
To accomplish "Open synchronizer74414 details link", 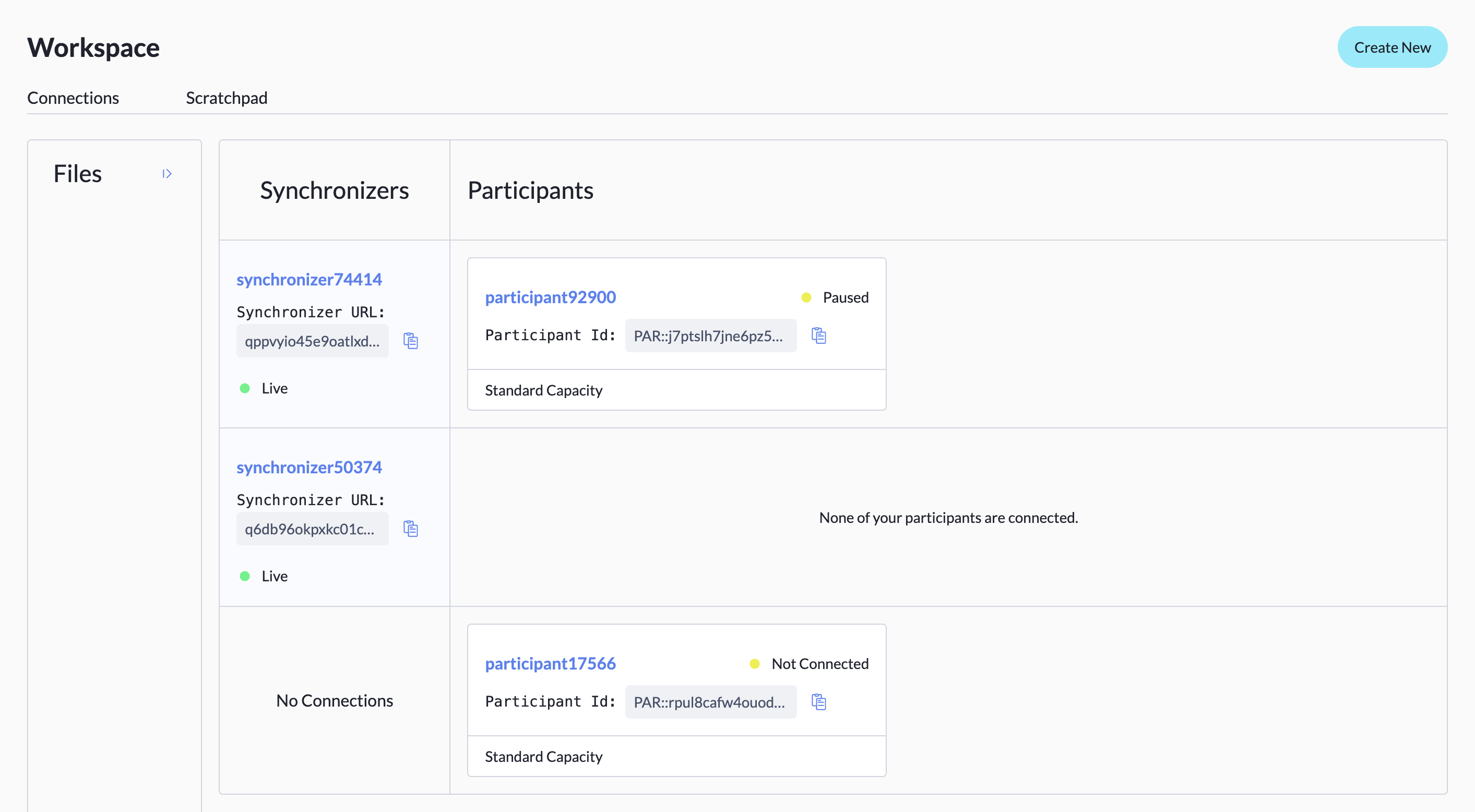I will point(309,279).
